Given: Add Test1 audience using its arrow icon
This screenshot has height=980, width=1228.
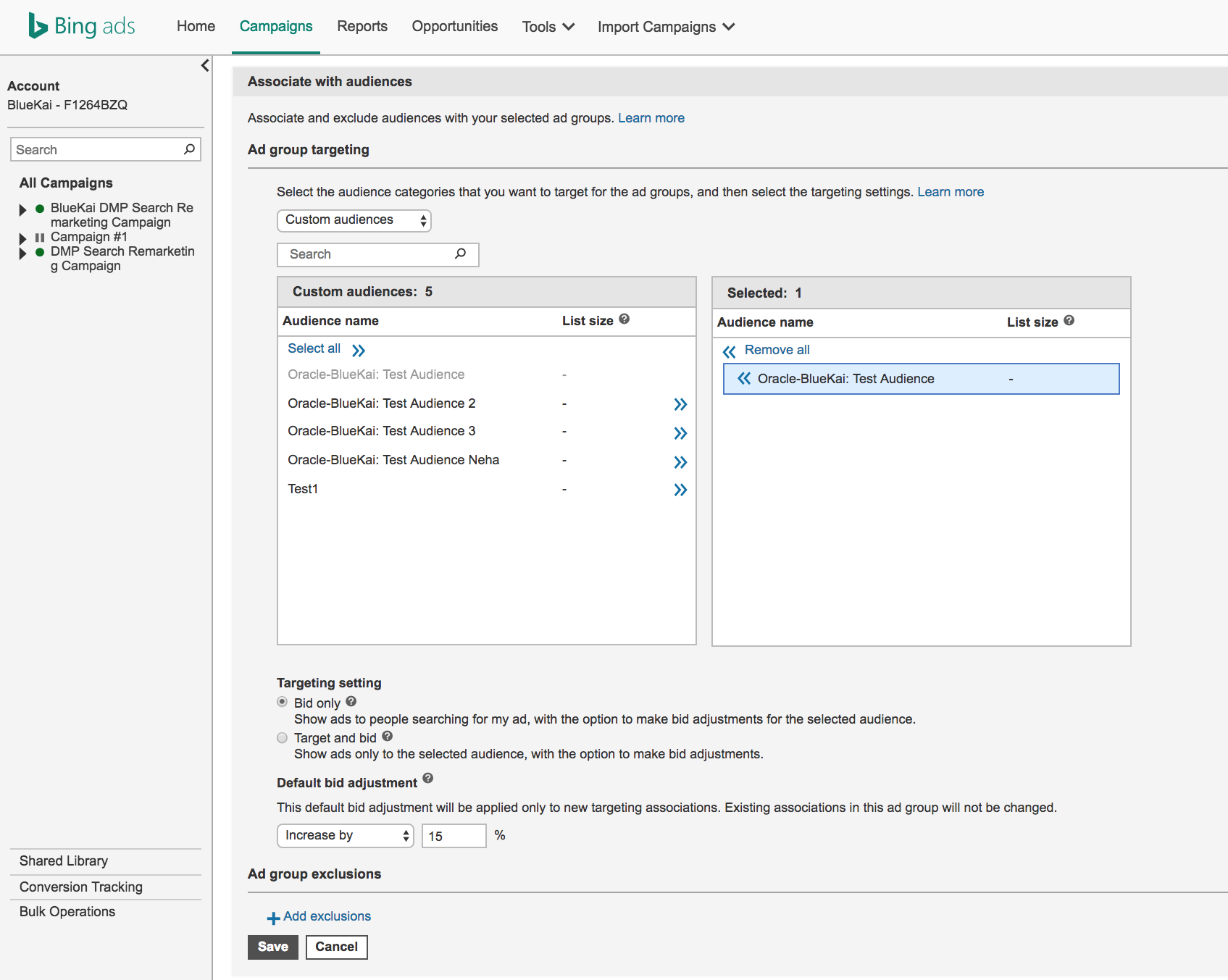Looking at the screenshot, I should (680, 490).
